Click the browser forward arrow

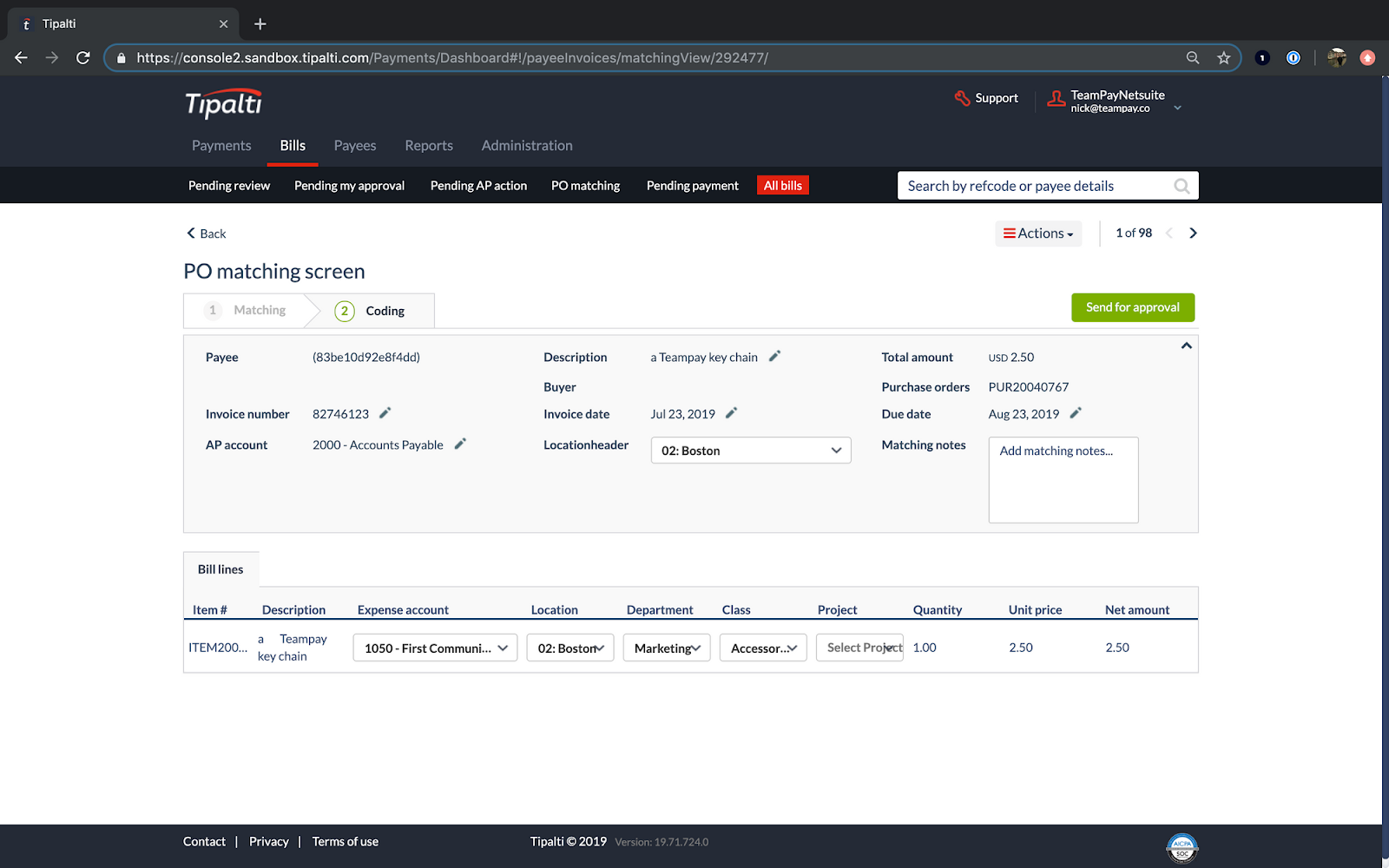52,57
